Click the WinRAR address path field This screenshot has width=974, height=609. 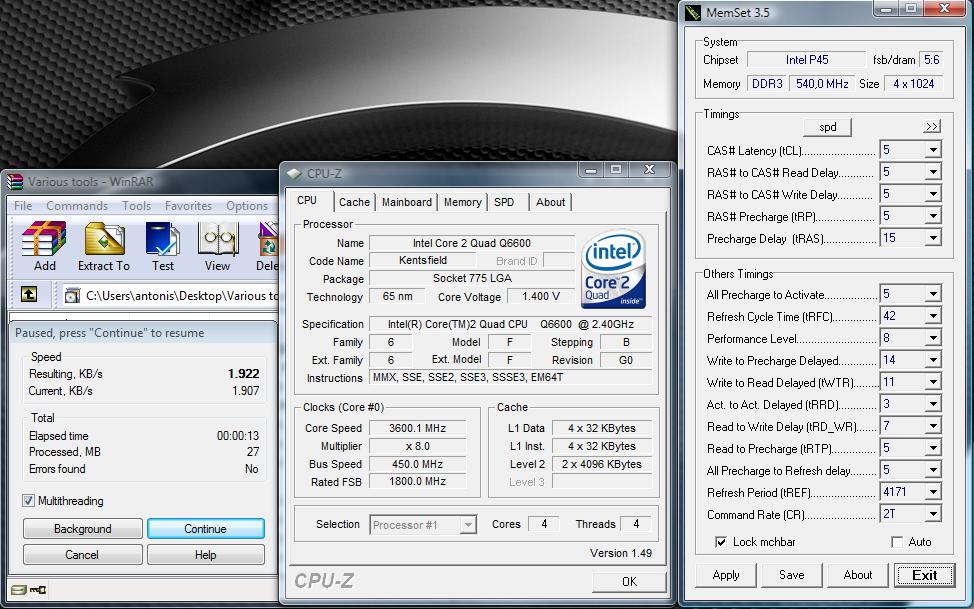171,296
